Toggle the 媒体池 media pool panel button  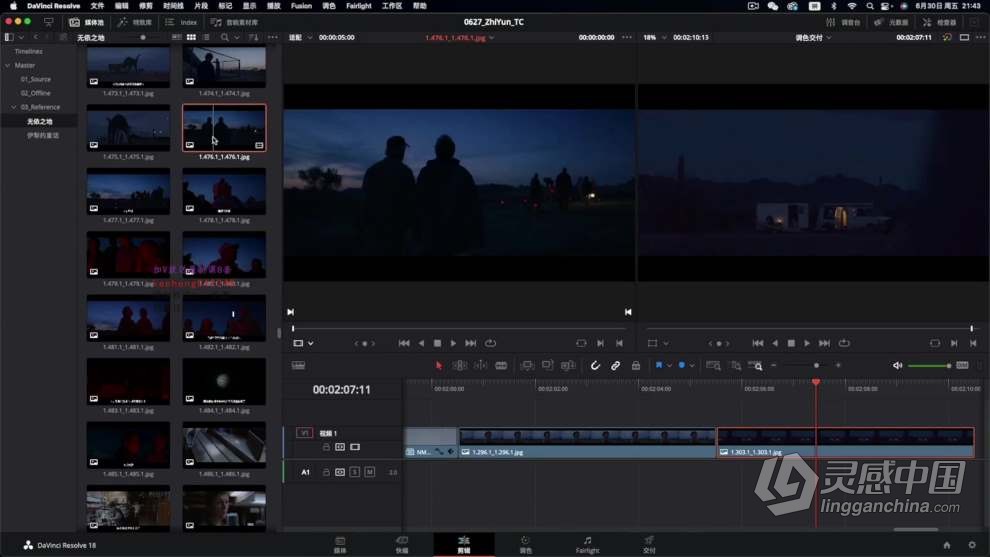point(86,22)
